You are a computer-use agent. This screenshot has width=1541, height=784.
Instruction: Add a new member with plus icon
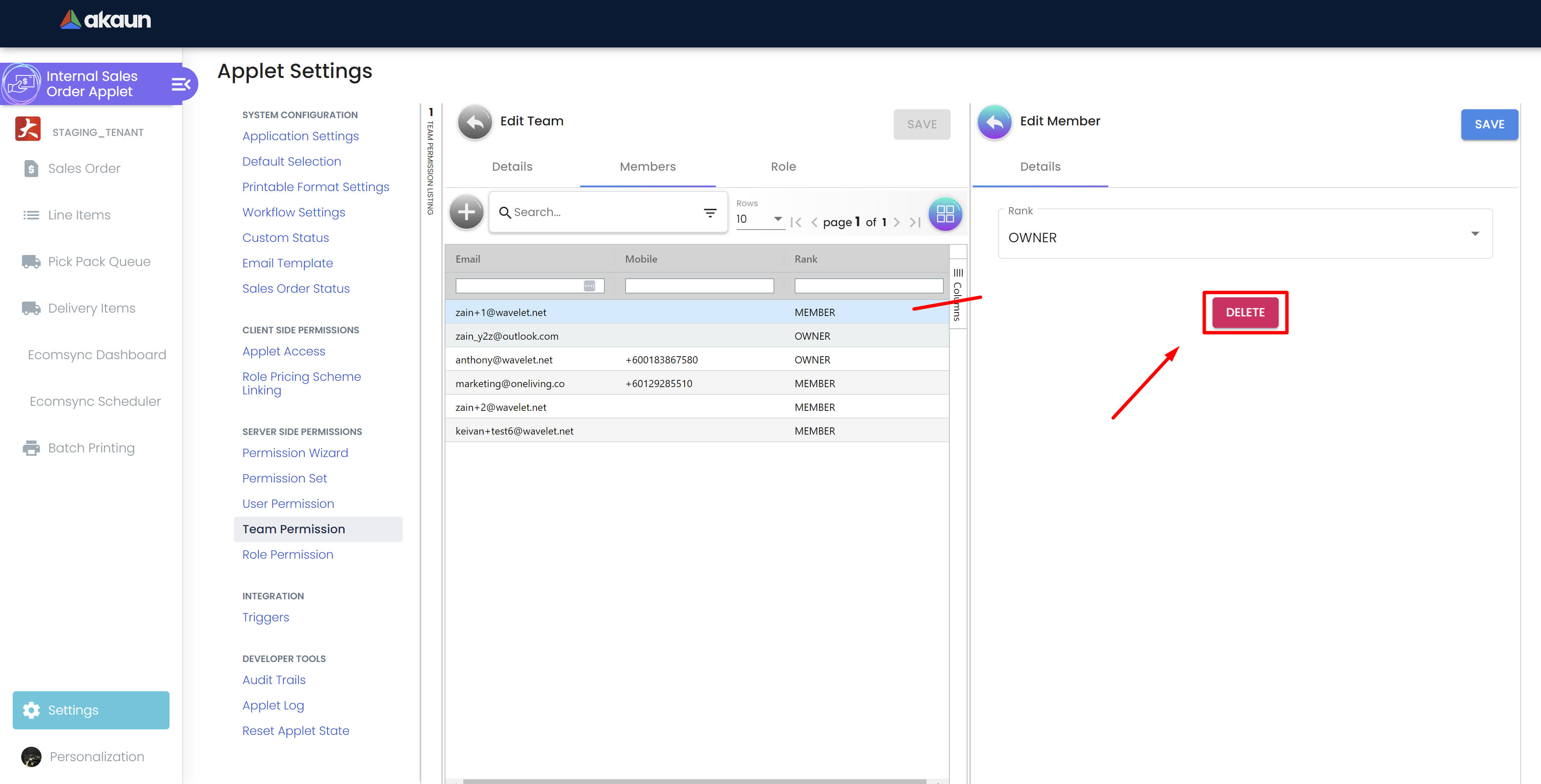coord(466,212)
